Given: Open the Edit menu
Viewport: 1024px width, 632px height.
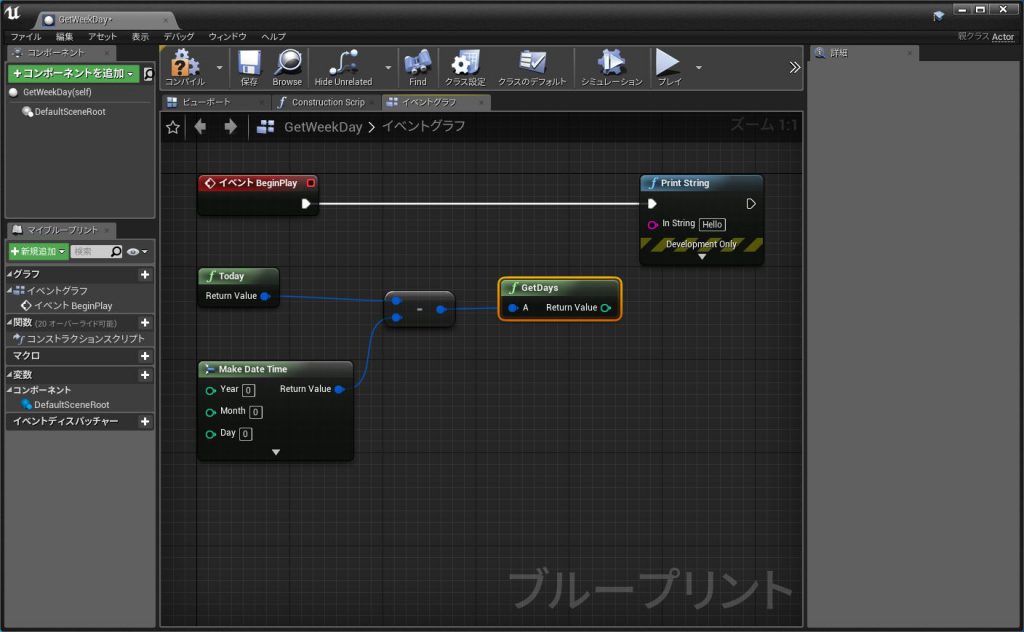Looking at the screenshot, I should coord(65,37).
